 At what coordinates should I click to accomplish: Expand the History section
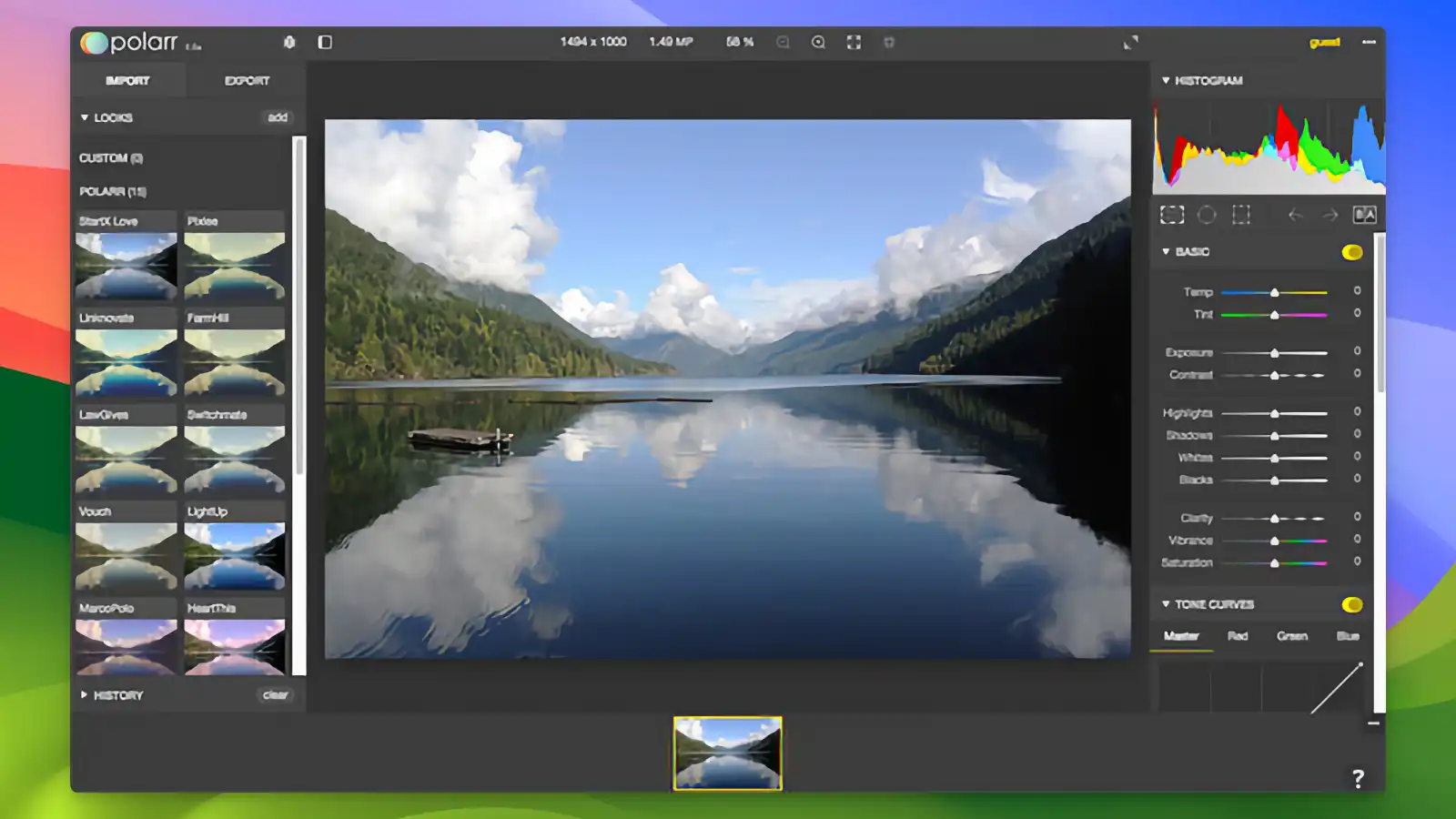(85, 695)
